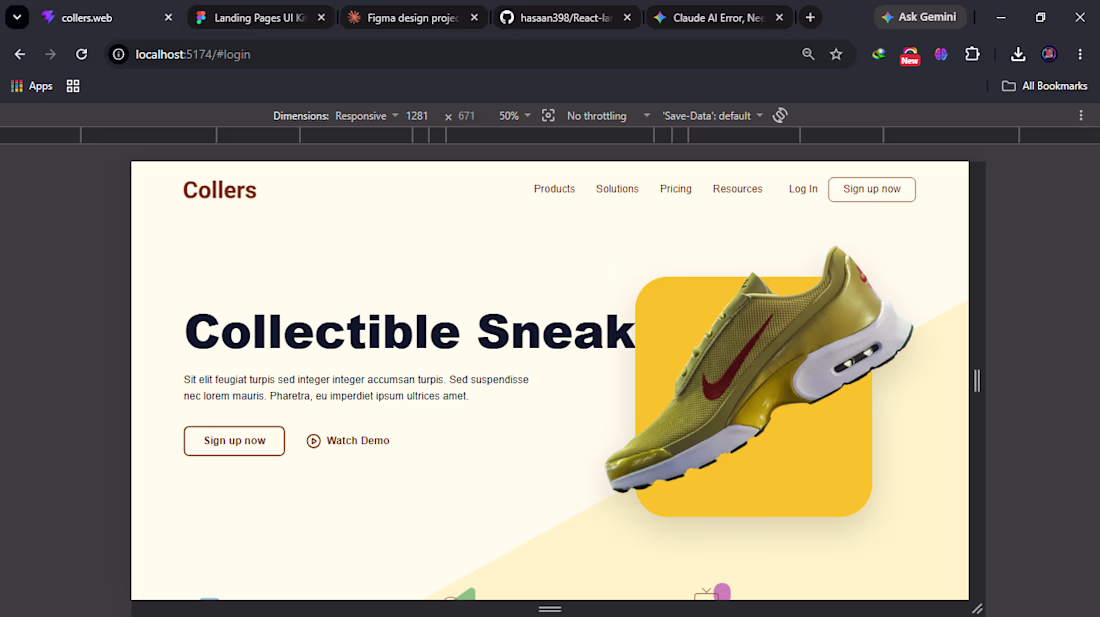The height and width of the screenshot is (617, 1100).
Task: Open the red extension with New badge
Action: point(910,55)
